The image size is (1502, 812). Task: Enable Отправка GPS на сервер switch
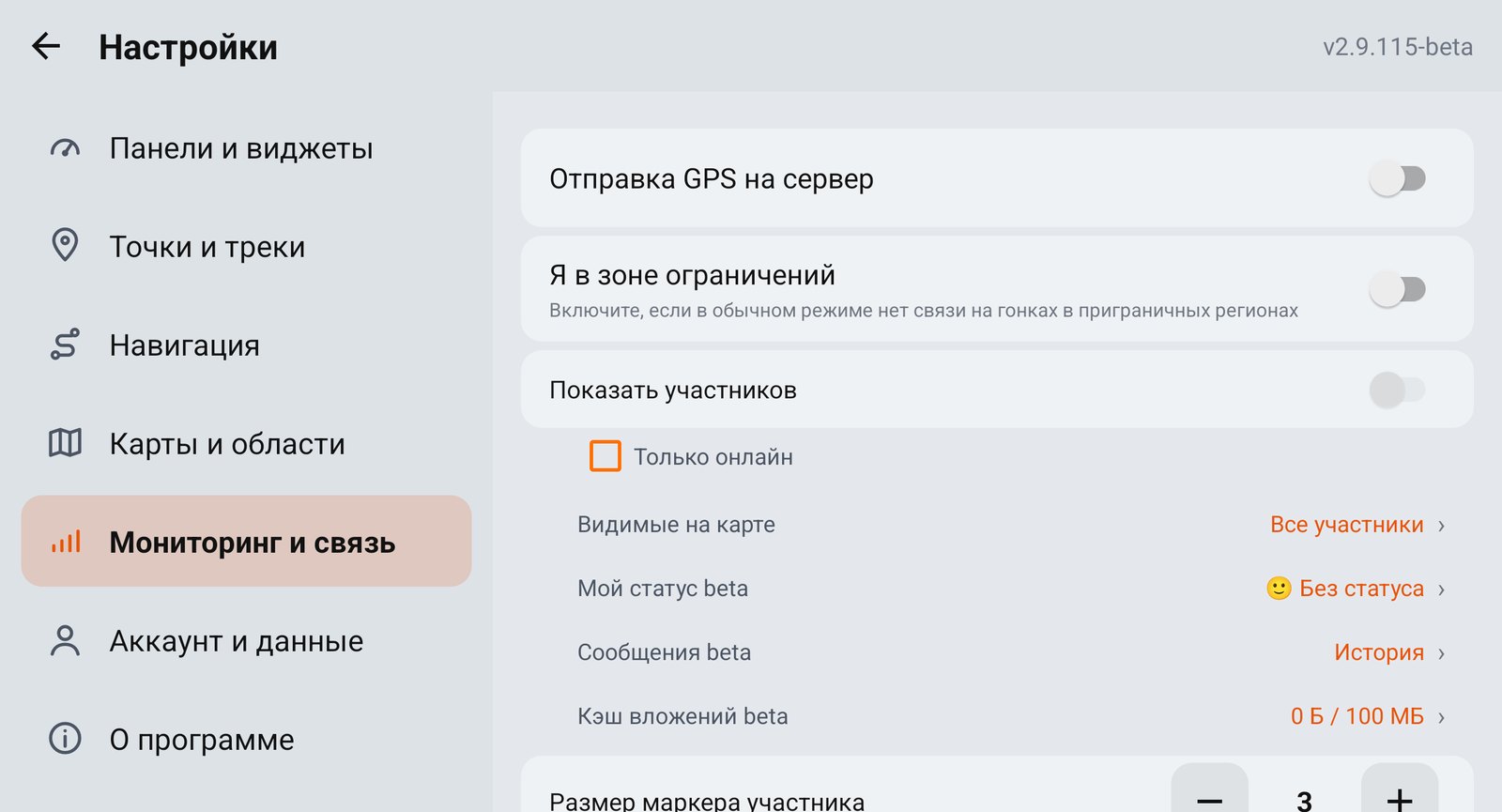1397,178
